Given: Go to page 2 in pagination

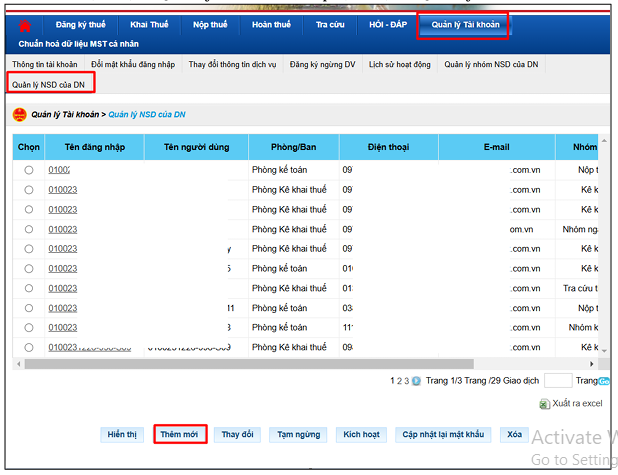Looking at the screenshot, I should pyautogui.click(x=399, y=381).
